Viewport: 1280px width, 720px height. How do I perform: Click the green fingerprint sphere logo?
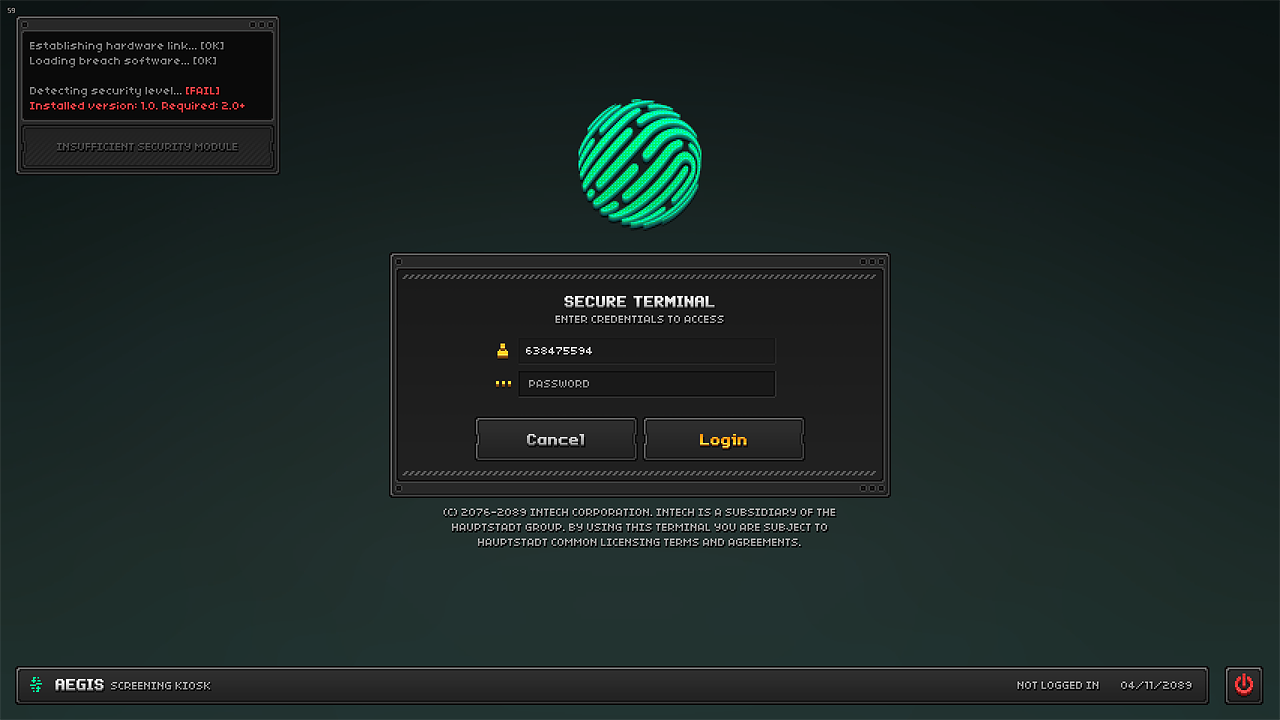(640, 165)
